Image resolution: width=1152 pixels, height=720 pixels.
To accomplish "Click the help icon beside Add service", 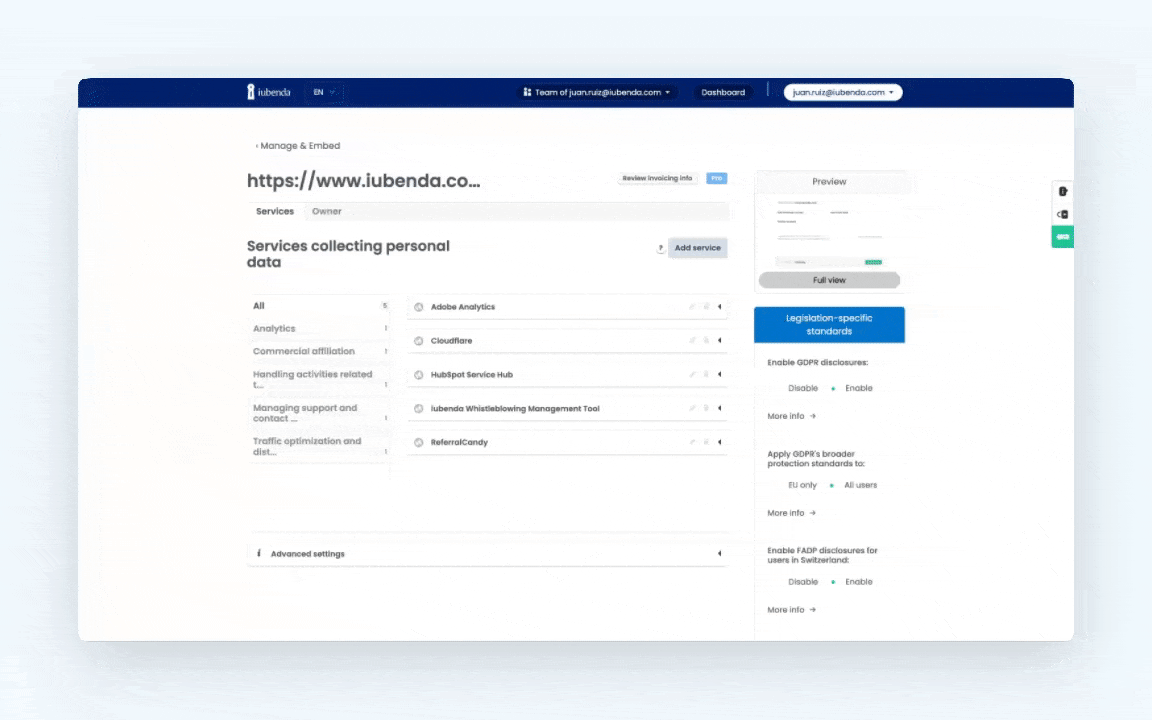I will (x=660, y=248).
